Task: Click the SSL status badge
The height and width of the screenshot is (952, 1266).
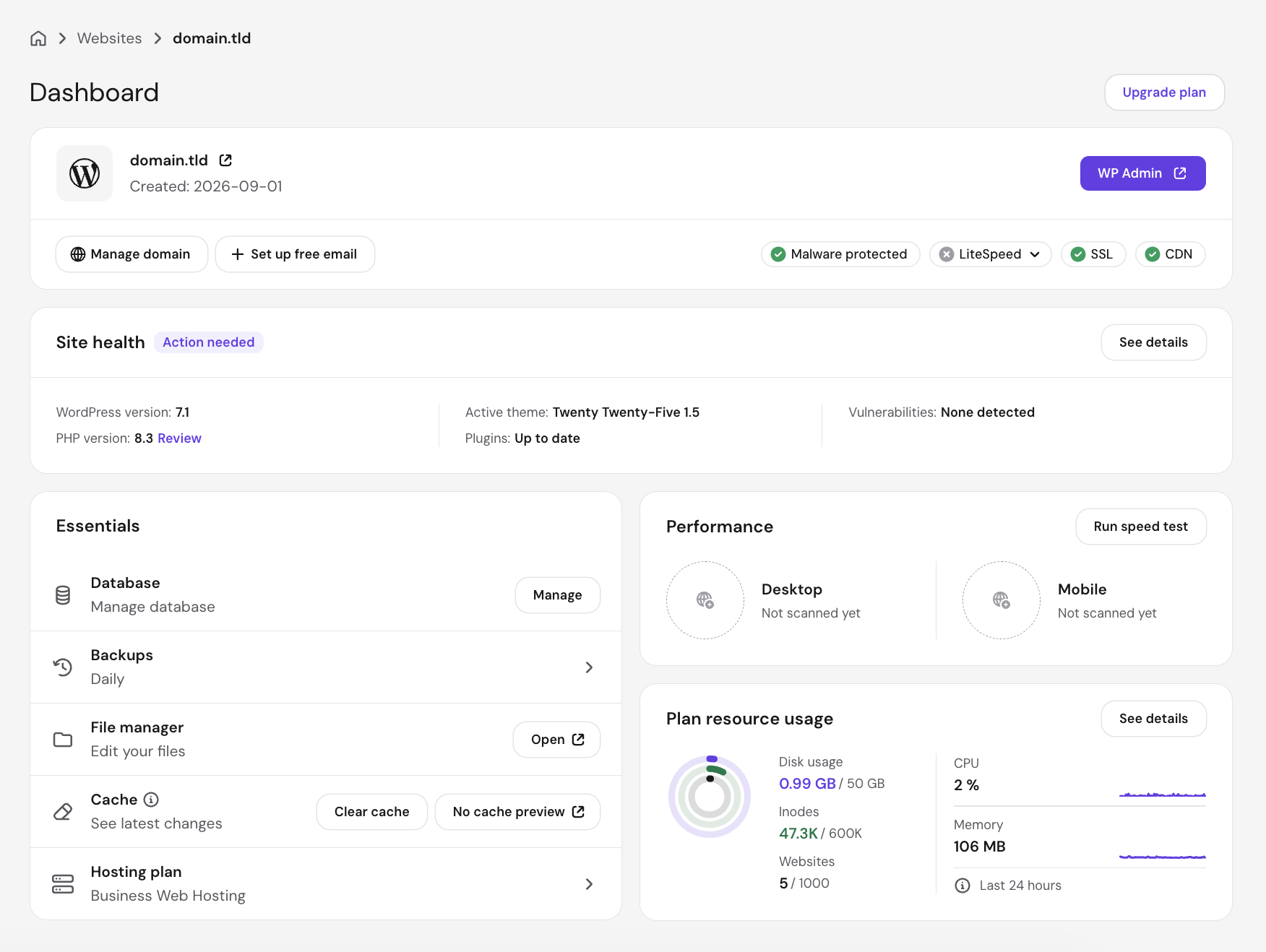Action: [x=1093, y=254]
